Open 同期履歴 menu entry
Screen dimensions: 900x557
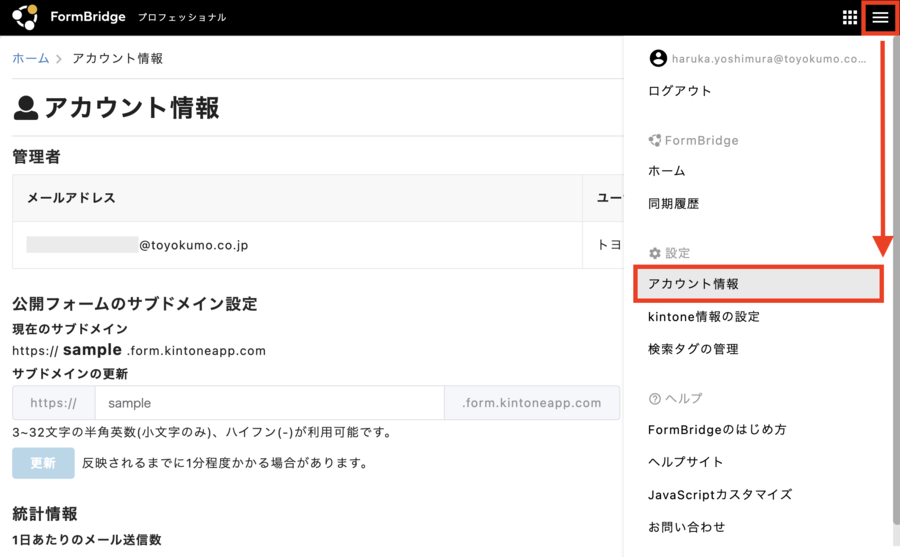tap(673, 203)
